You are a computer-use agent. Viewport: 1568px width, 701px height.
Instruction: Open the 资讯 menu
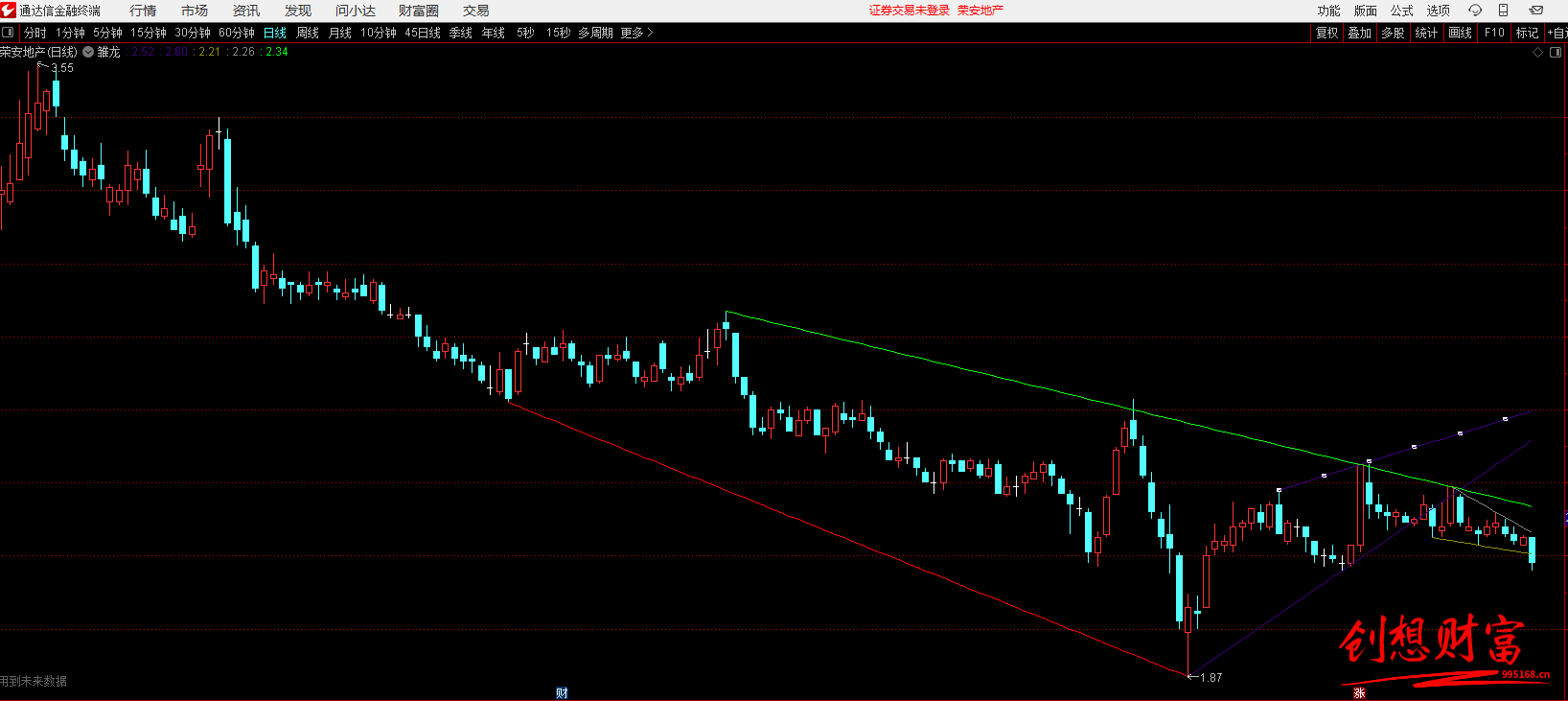point(246,11)
